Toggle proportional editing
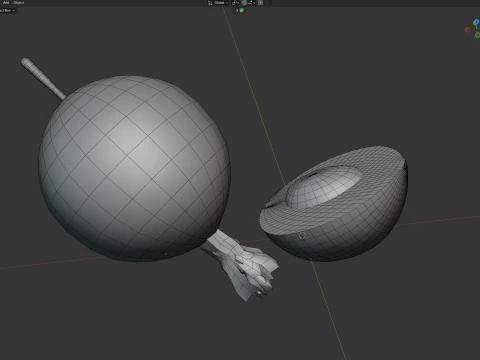 click(x=260, y=3)
